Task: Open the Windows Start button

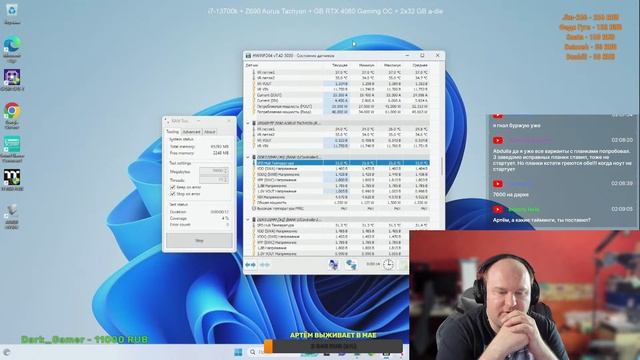Action: 238,352
